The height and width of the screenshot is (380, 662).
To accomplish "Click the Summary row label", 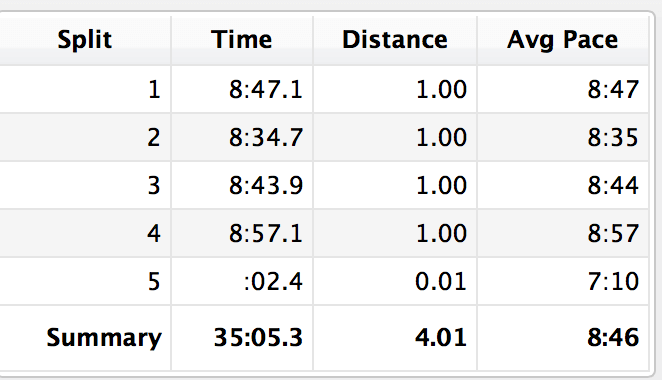I will pos(104,338).
